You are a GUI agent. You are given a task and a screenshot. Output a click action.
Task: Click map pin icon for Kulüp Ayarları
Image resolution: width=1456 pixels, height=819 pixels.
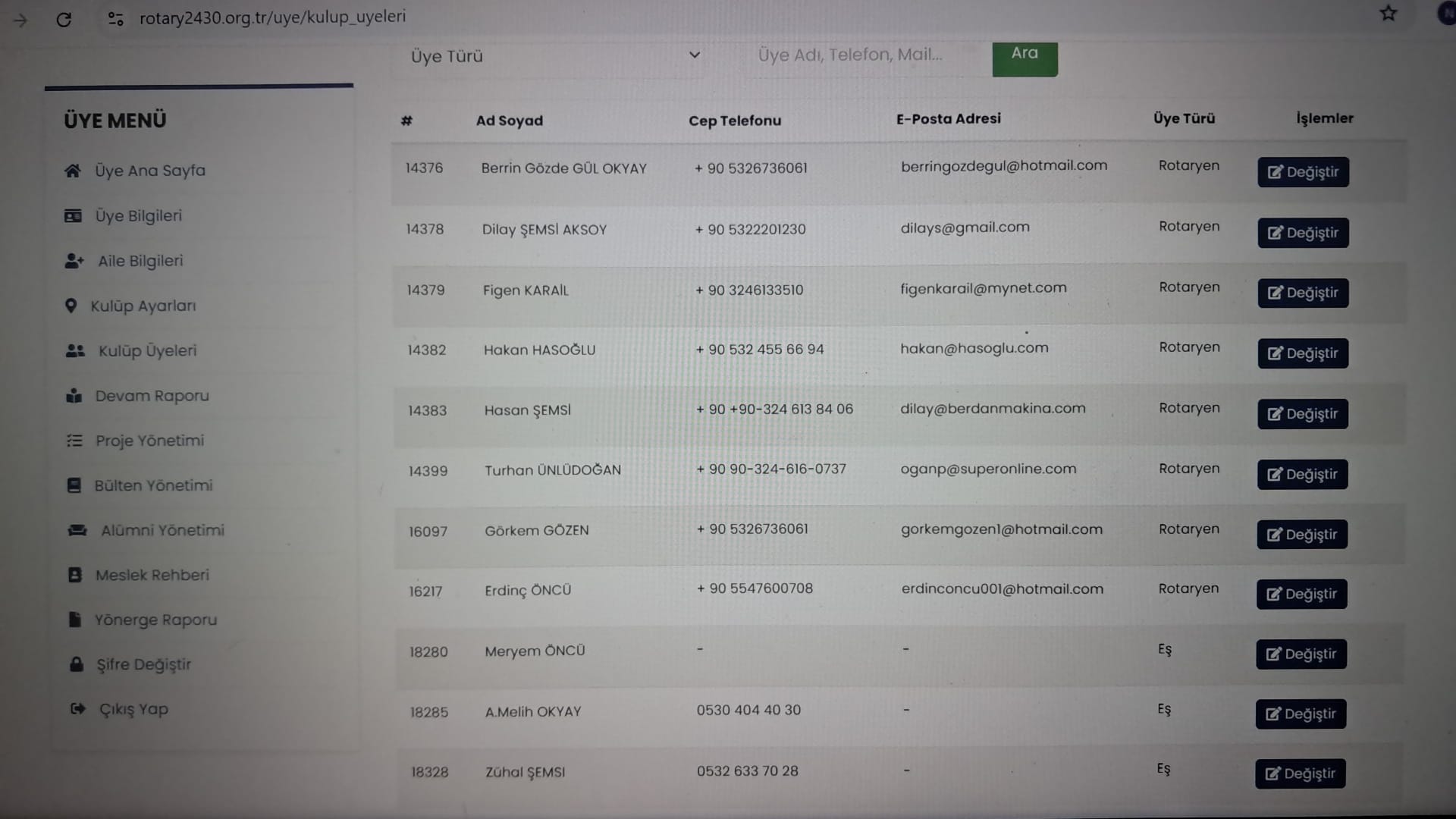pyautogui.click(x=71, y=306)
